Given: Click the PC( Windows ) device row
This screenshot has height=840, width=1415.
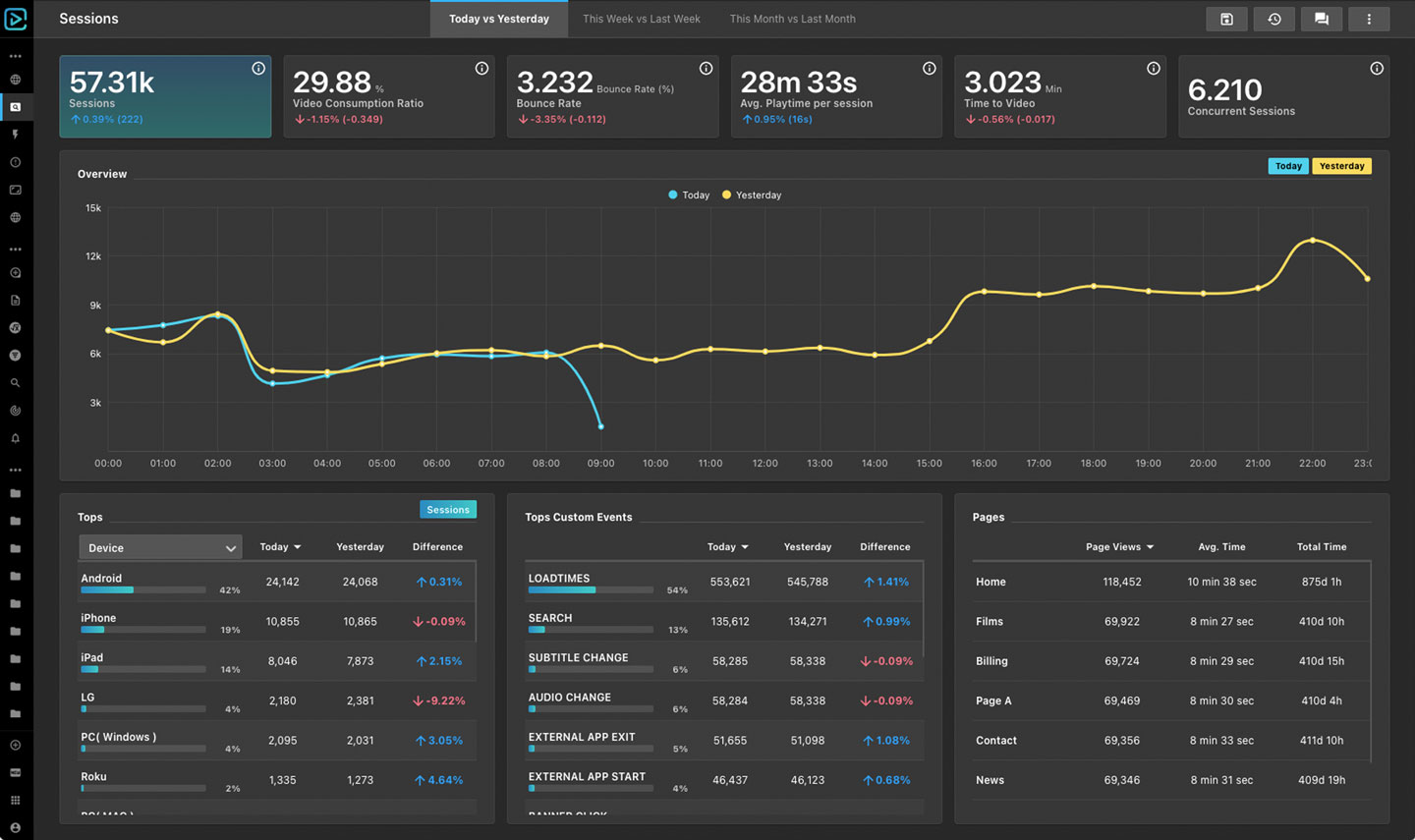Looking at the screenshot, I should click(x=276, y=741).
